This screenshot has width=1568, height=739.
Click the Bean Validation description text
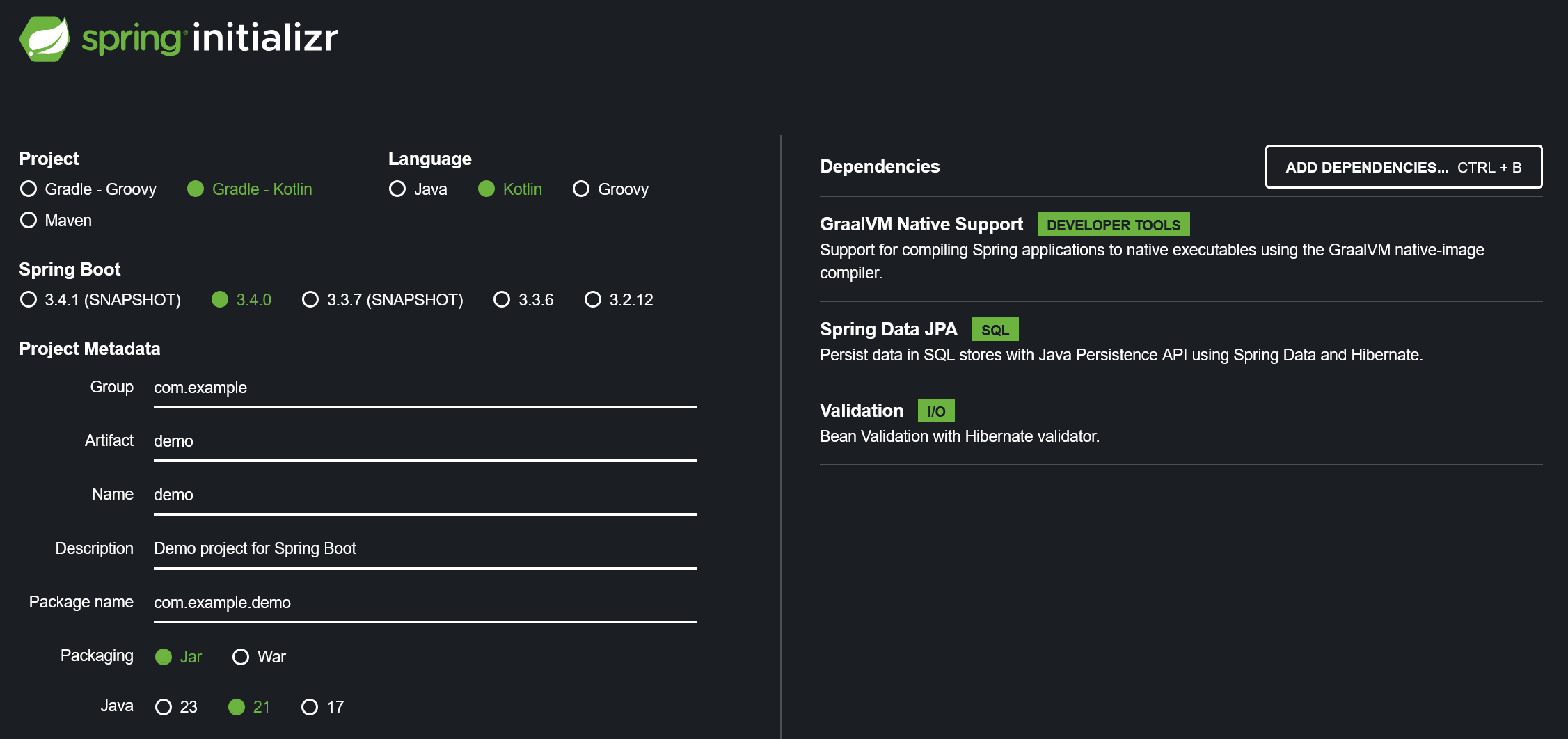coord(959,437)
